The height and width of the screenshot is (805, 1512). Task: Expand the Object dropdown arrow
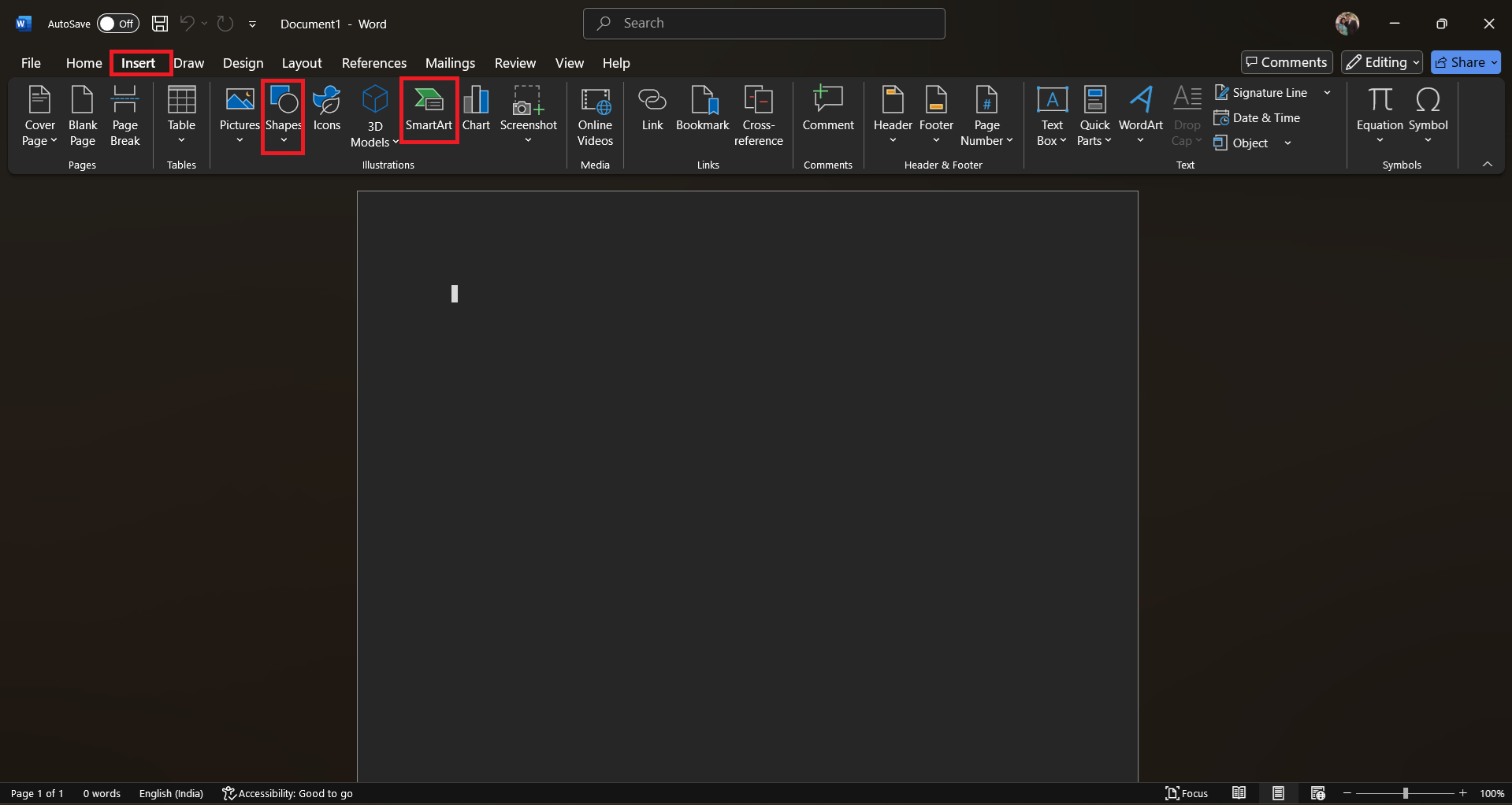(x=1287, y=143)
